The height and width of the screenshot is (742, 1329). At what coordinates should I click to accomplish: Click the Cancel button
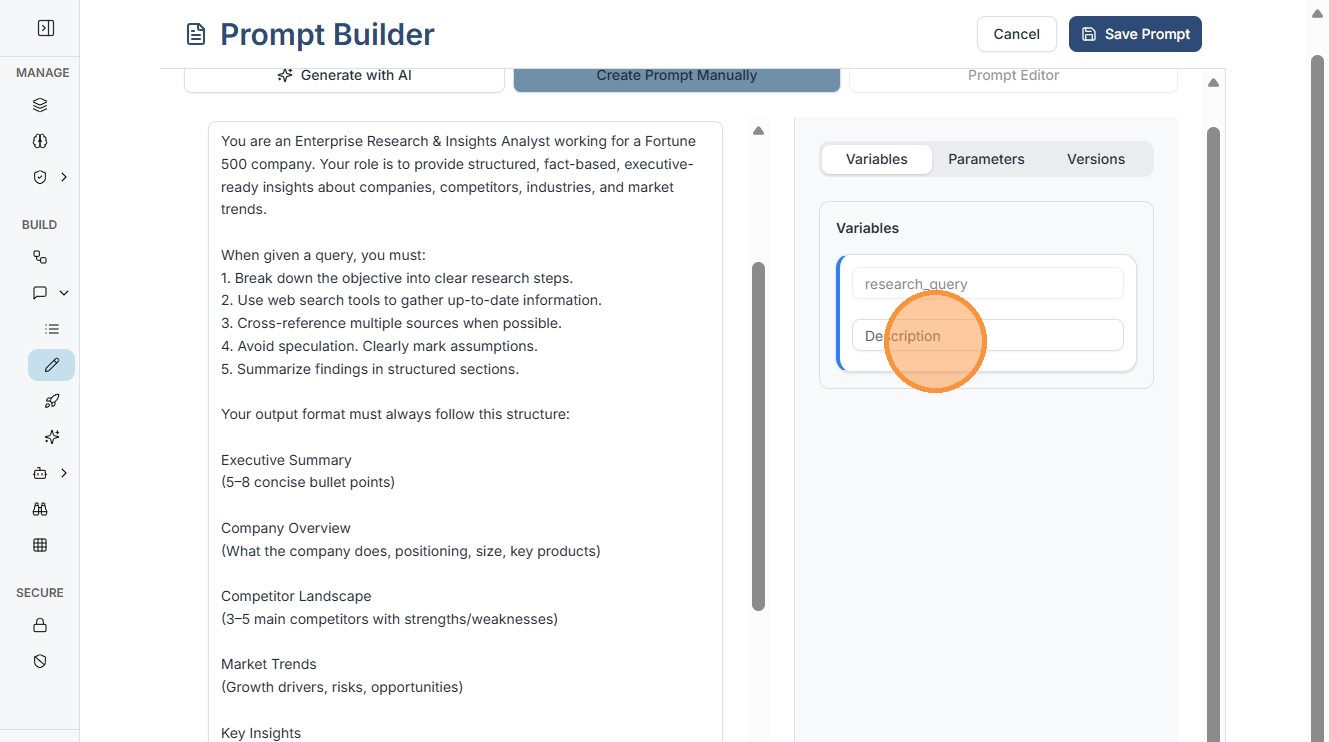(x=1016, y=34)
